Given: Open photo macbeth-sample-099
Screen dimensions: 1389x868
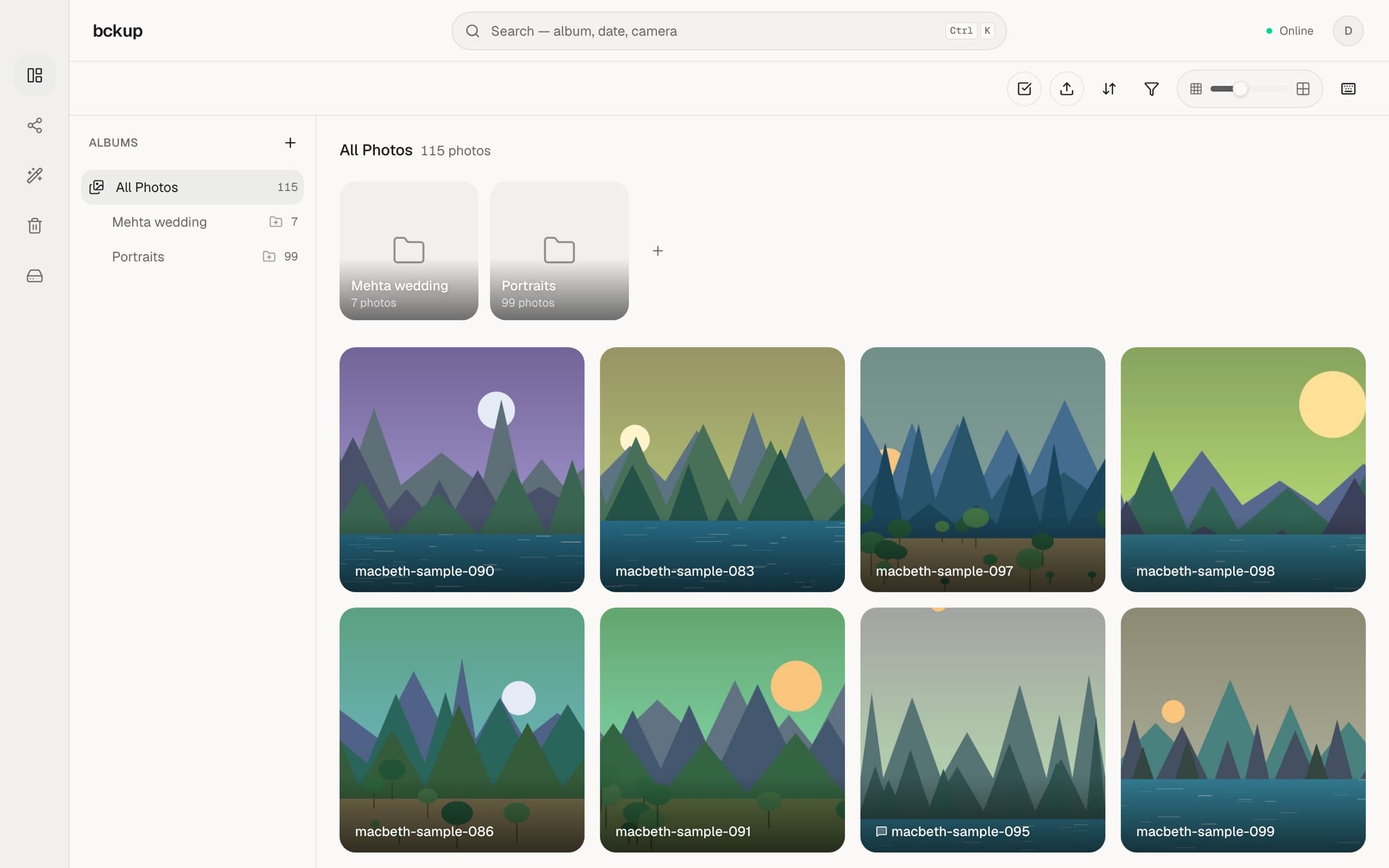Looking at the screenshot, I should [1243, 730].
